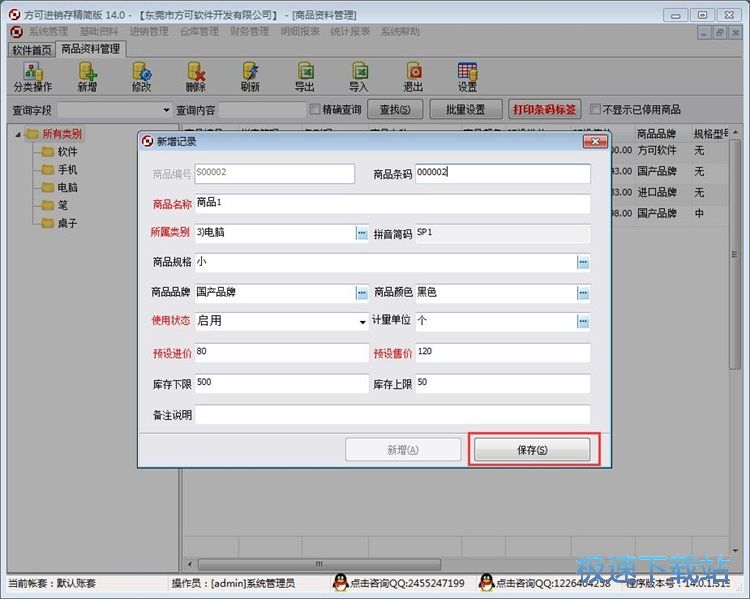Open the 使用状态 dropdown
This screenshot has width=750, height=599.
[363, 322]
